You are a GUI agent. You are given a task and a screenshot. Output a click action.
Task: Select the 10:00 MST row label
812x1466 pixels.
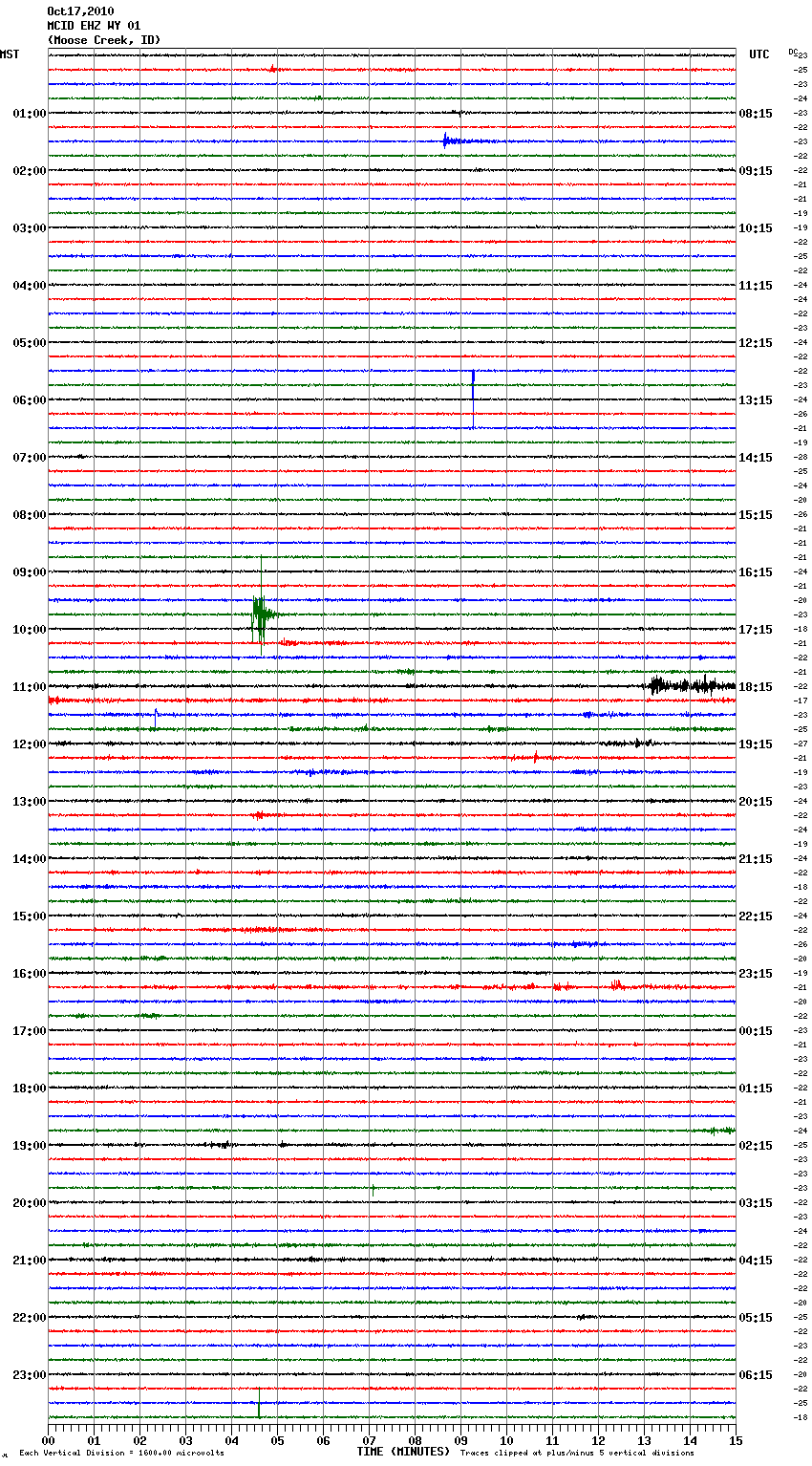pyautogui.click(x=29, y=629)
